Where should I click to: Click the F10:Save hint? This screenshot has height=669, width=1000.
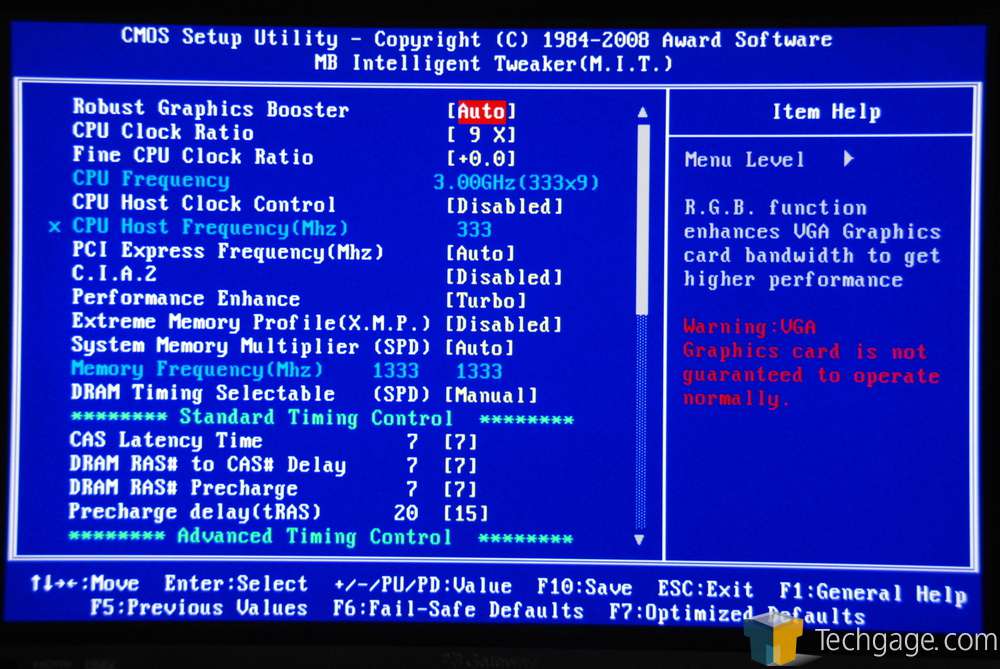(x=584, y=587)
